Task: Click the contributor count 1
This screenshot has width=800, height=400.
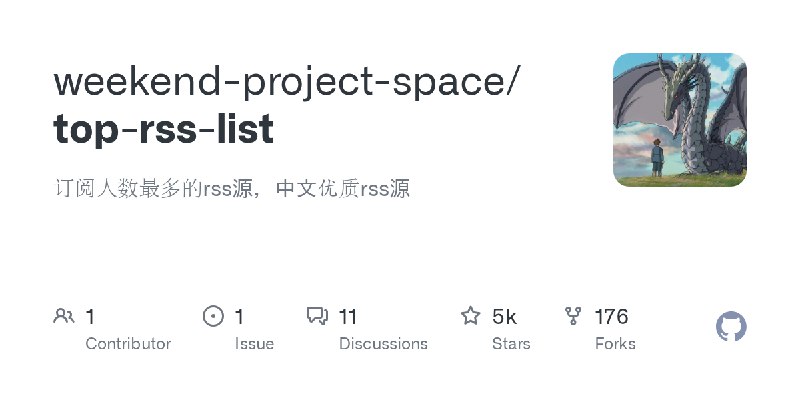Action: tap(90, 317)
